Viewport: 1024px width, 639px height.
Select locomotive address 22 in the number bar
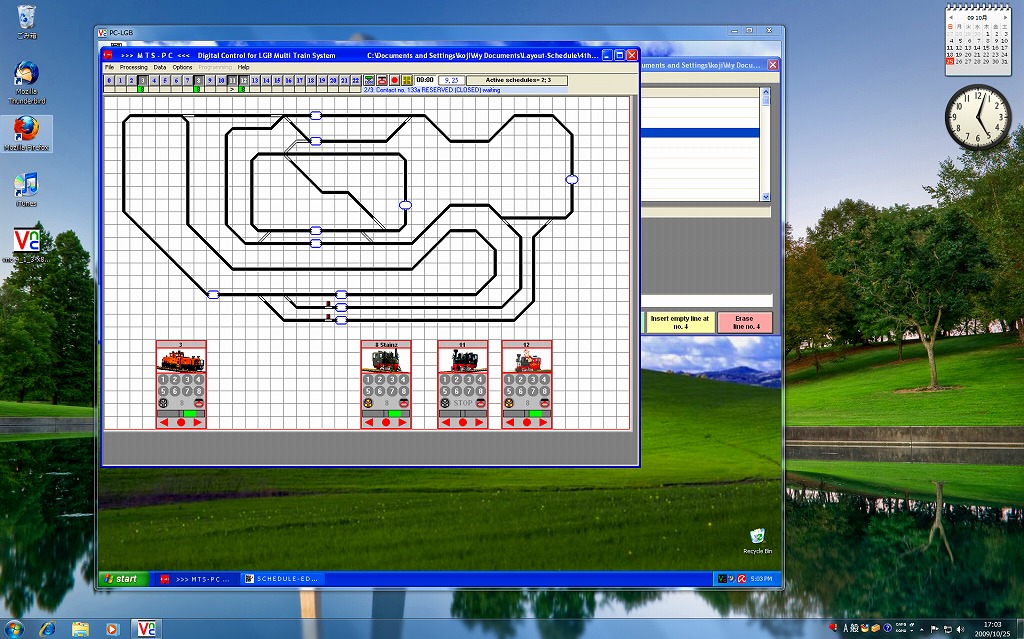tap(355, 80)
